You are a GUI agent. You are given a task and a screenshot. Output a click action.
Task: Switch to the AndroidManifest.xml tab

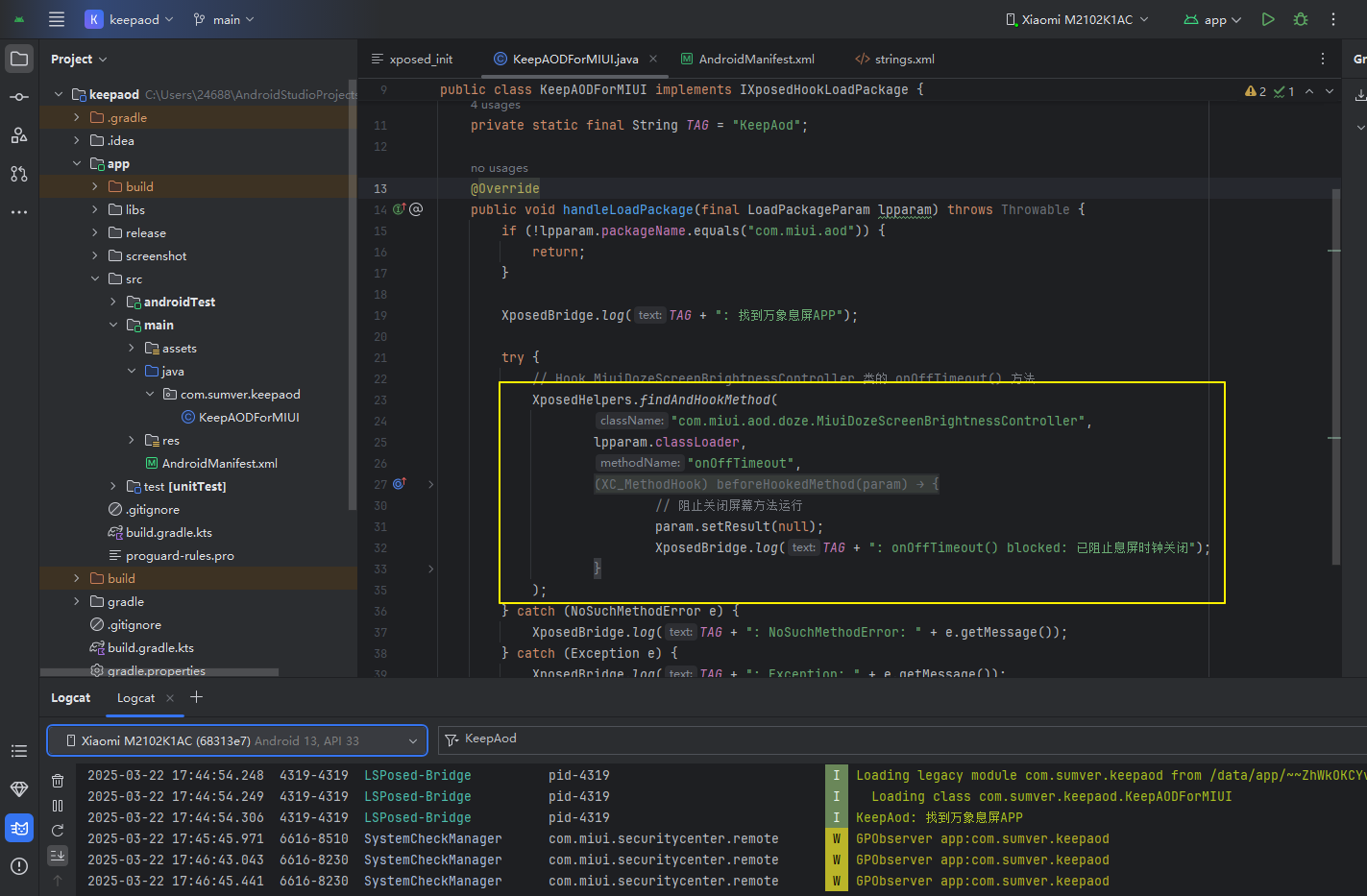747,59
